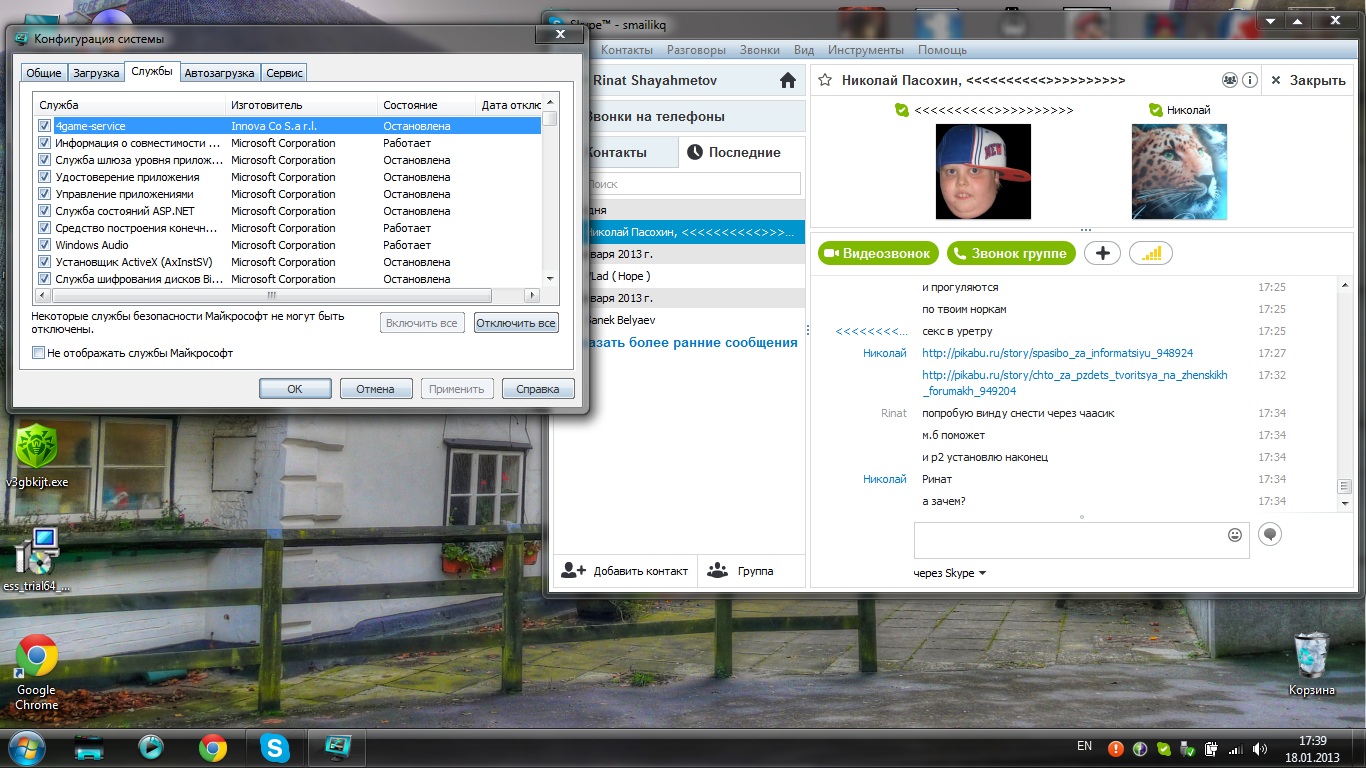
Task: Open the network signal tray icon
Action: 1236,748
